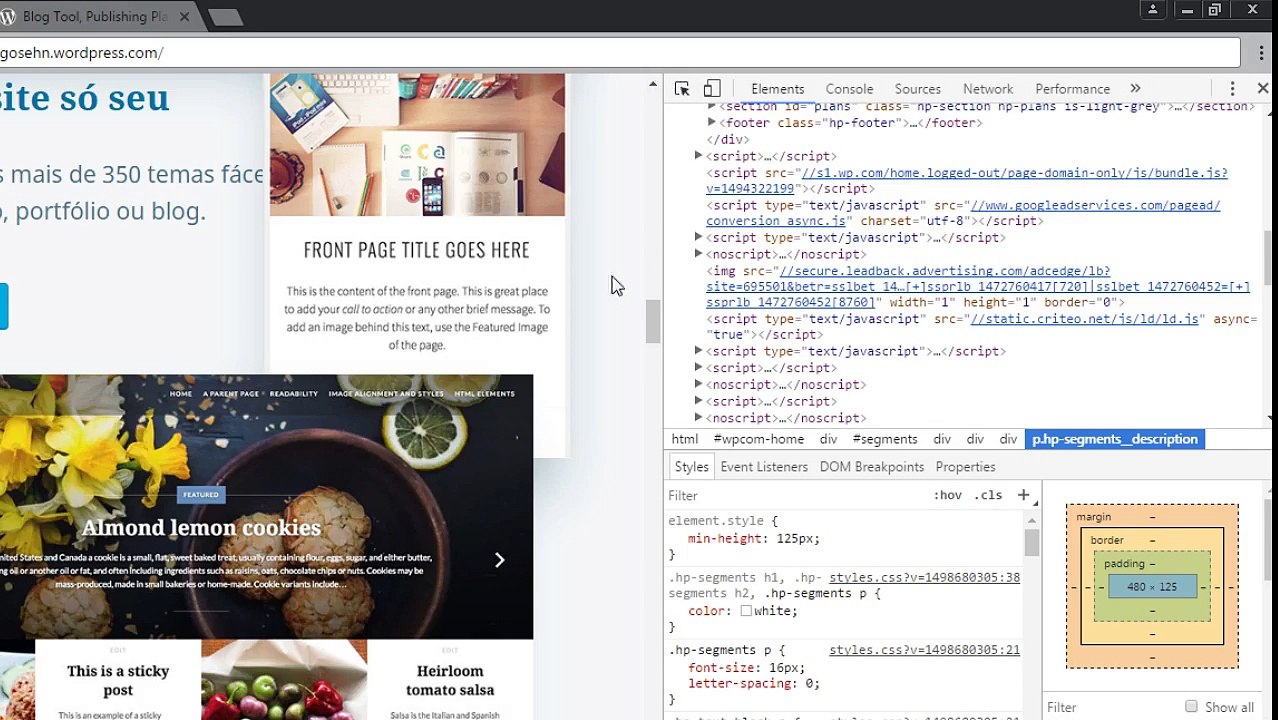The height and width of the screenshot is (720, 1278).
Task: Minimize the Chrome window
Action: [x=1187, y=10]
